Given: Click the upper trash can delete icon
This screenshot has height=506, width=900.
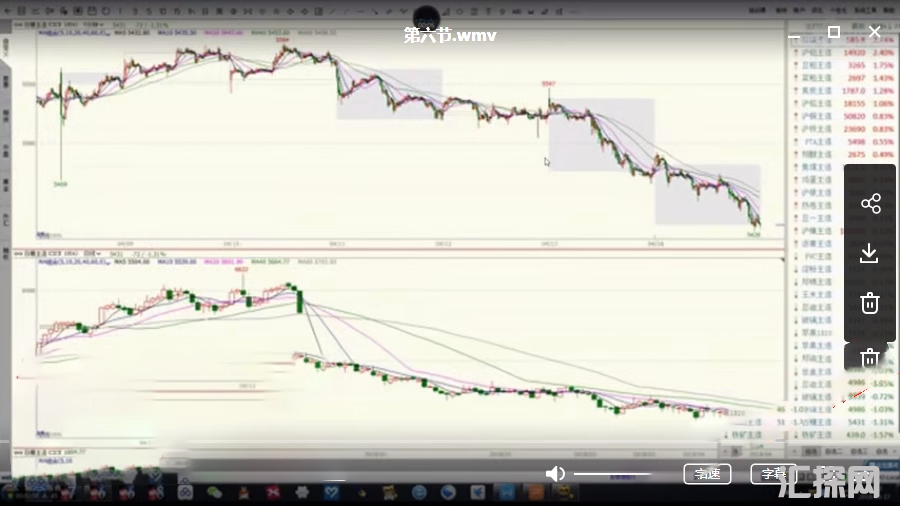Looking at the screenshot, I should click(870, 303).
